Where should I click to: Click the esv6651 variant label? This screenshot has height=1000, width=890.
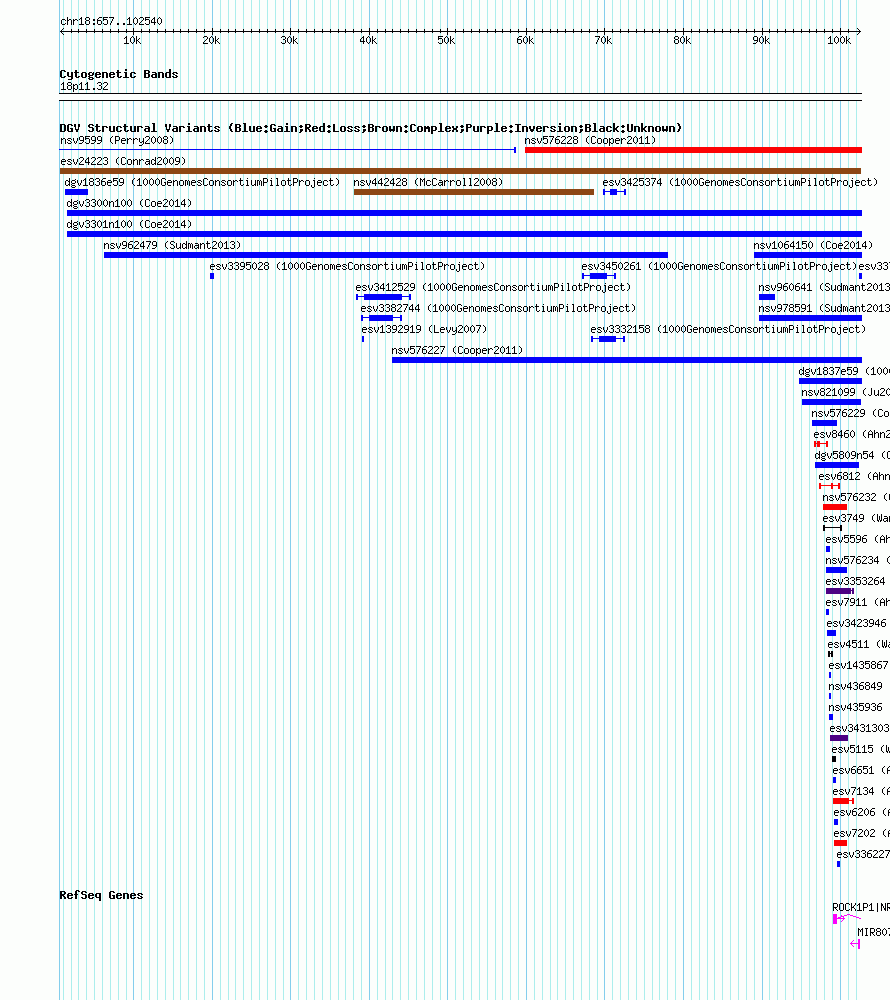coord(861,772)
